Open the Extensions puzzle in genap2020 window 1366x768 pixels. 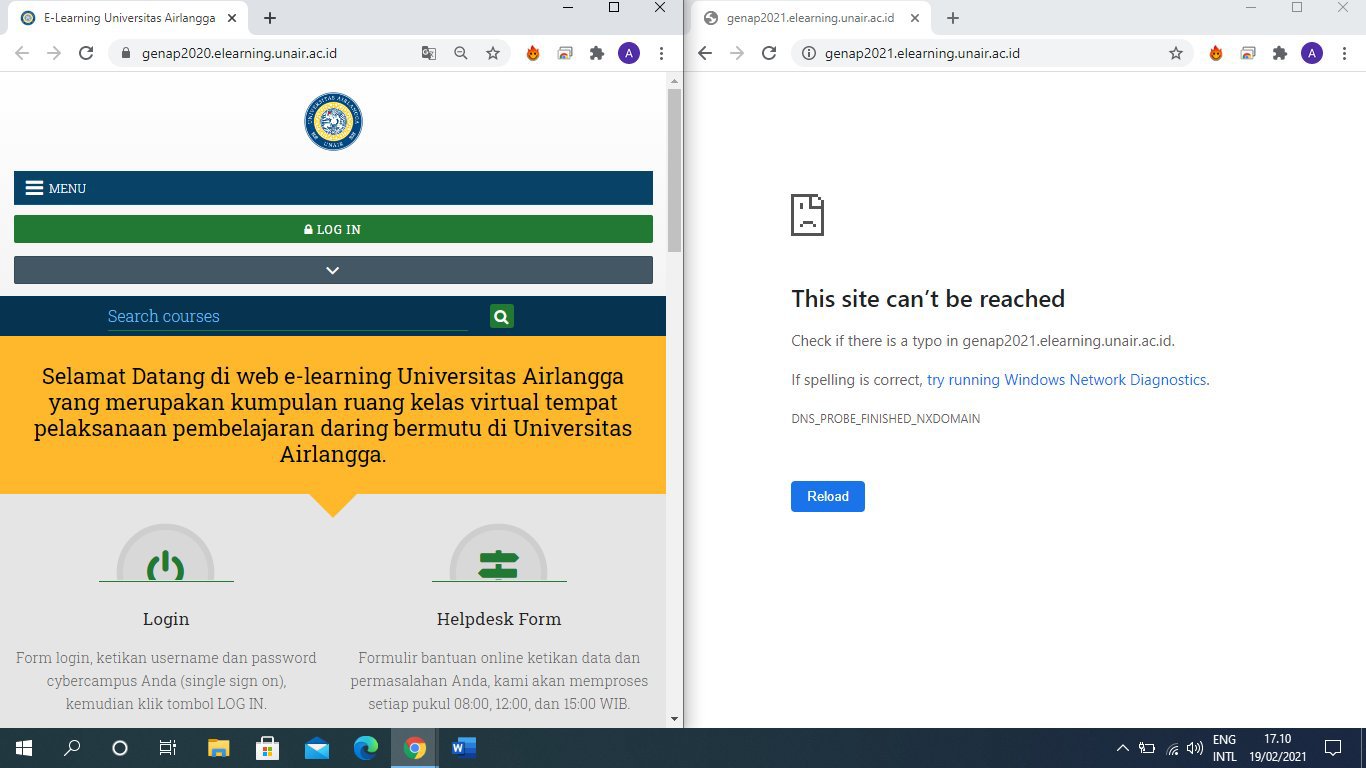(x=597, y=53)
